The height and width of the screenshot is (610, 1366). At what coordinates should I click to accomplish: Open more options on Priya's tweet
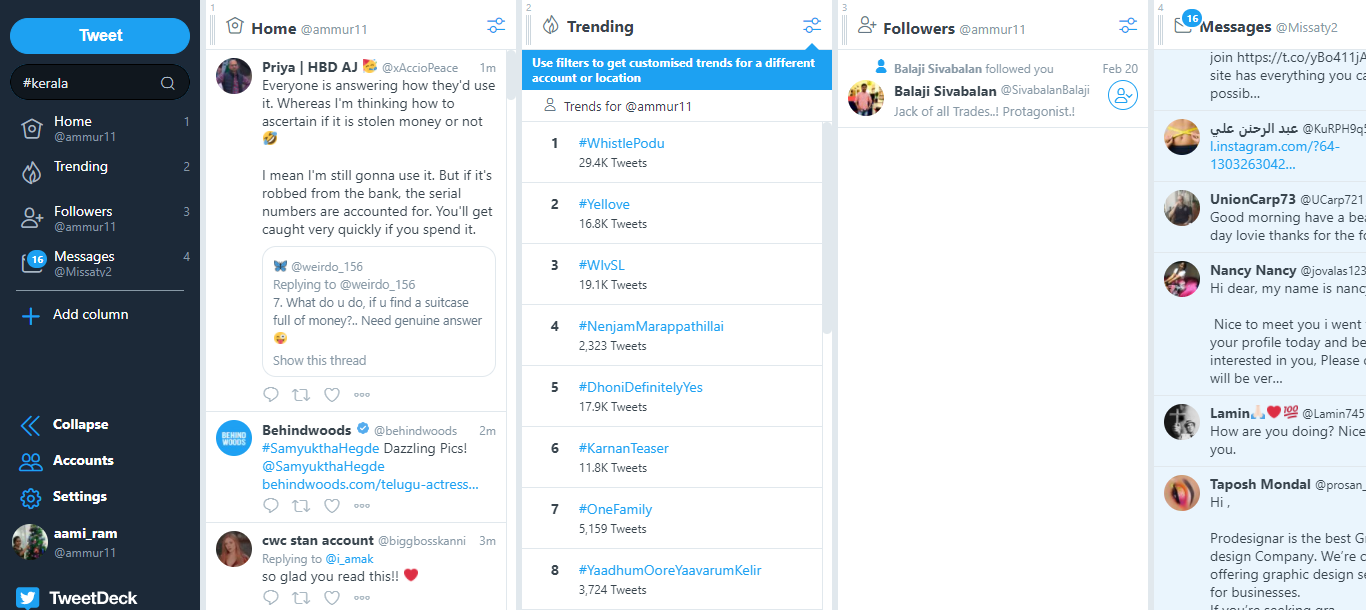click(x=362, y=395)
